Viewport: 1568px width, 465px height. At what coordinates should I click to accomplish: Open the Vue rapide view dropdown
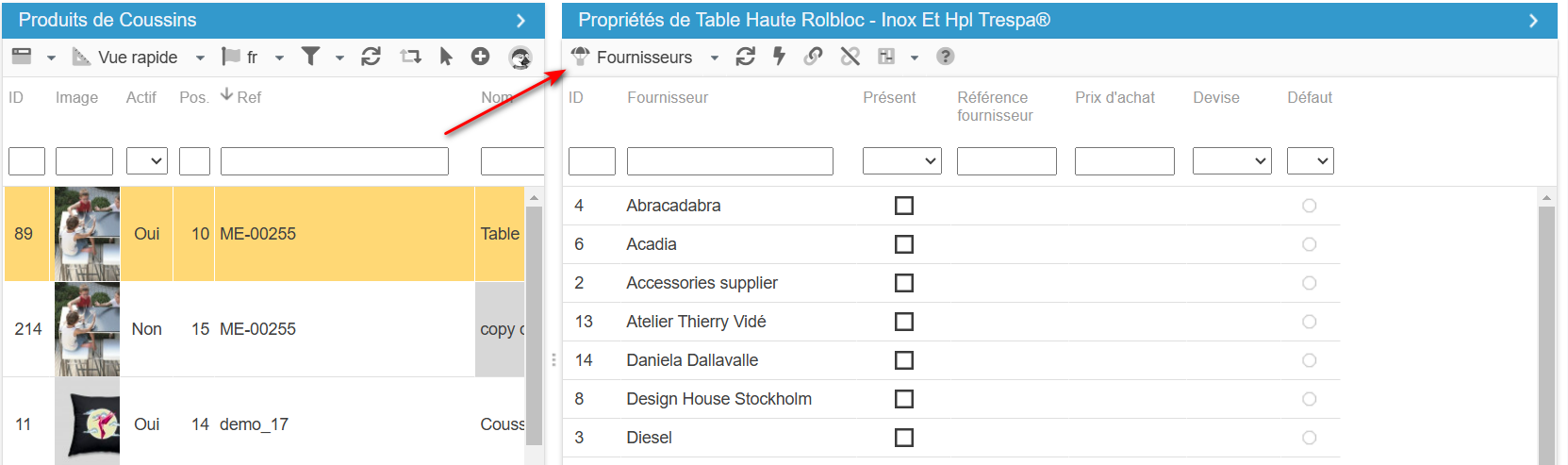tap(139, 58)
